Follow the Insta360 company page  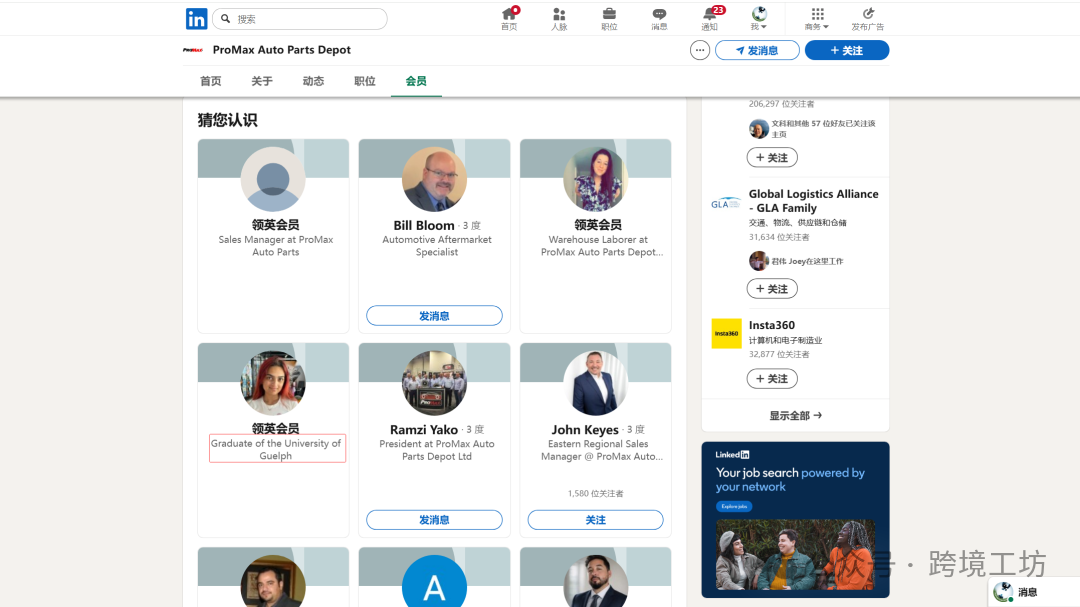tap(772, 379)
